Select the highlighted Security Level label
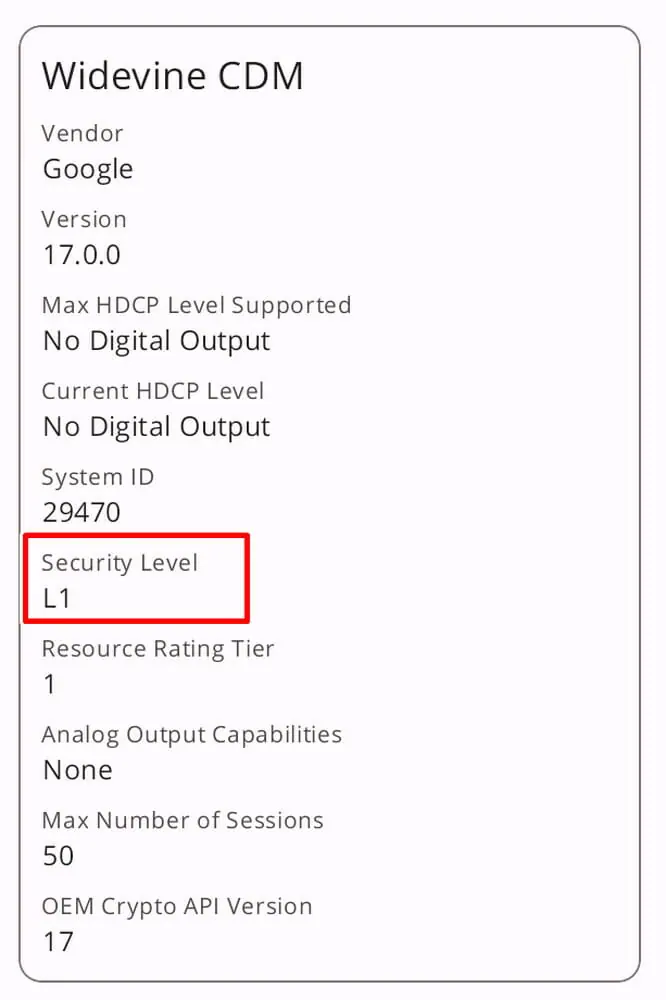Screen dimensions: 666x1000 click(x=120, y=563)
